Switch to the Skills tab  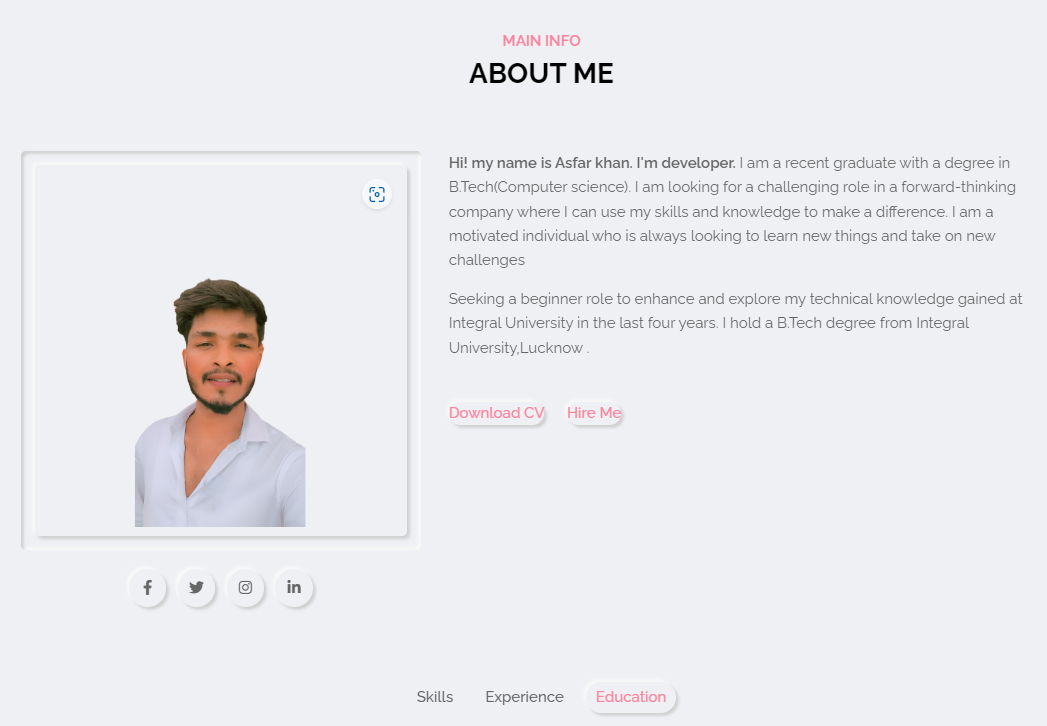click(435, 697)
